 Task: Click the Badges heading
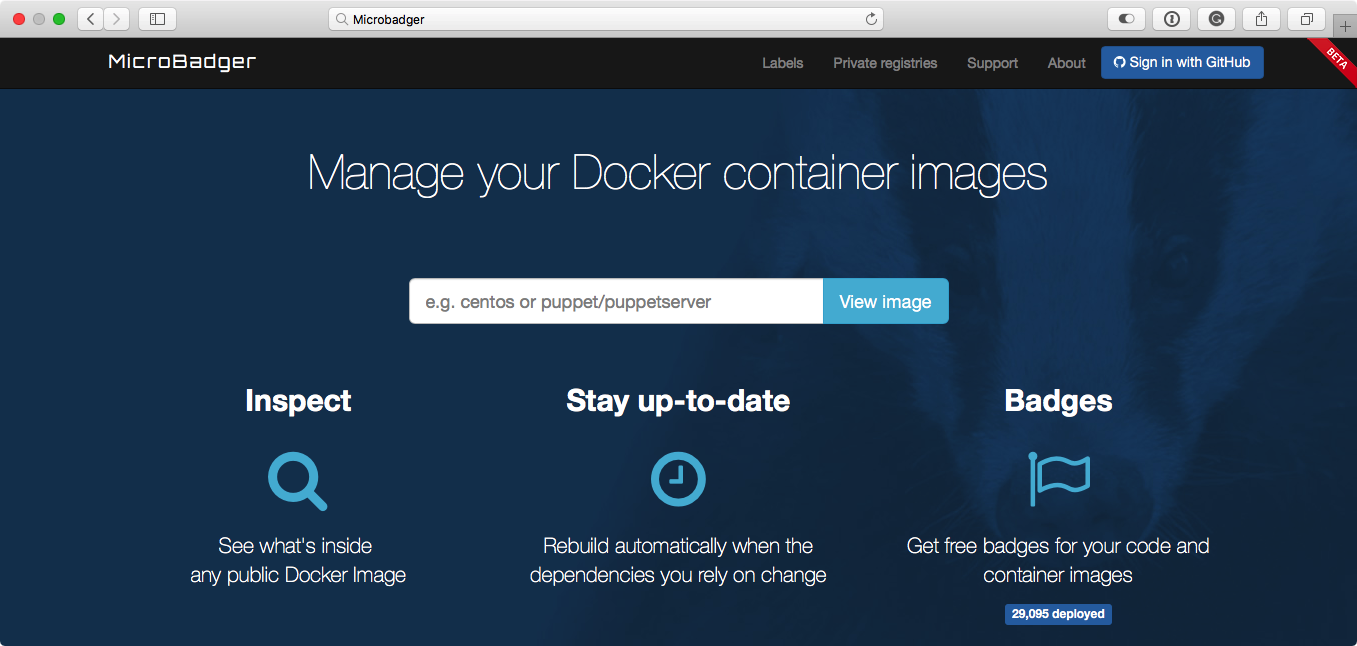coord(1058,401)
